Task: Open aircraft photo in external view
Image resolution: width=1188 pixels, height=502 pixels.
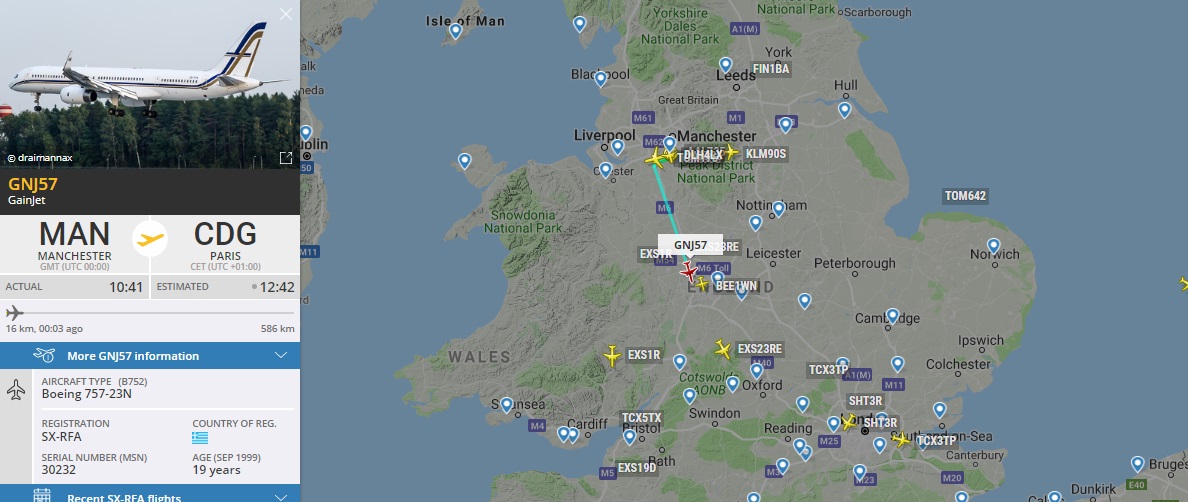Action: click(x=286, y=157)
